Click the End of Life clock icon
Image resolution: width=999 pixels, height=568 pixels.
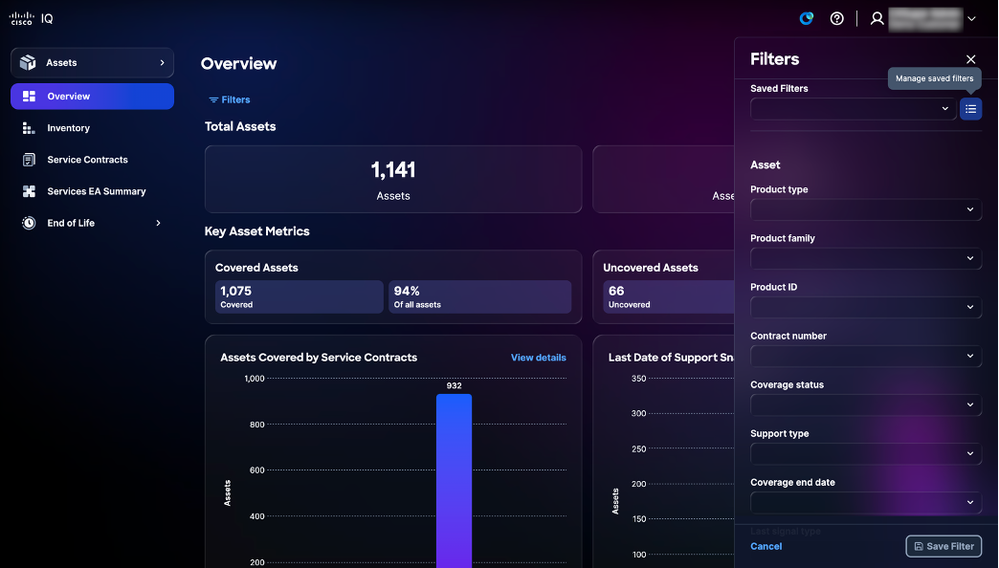[29, 223]
